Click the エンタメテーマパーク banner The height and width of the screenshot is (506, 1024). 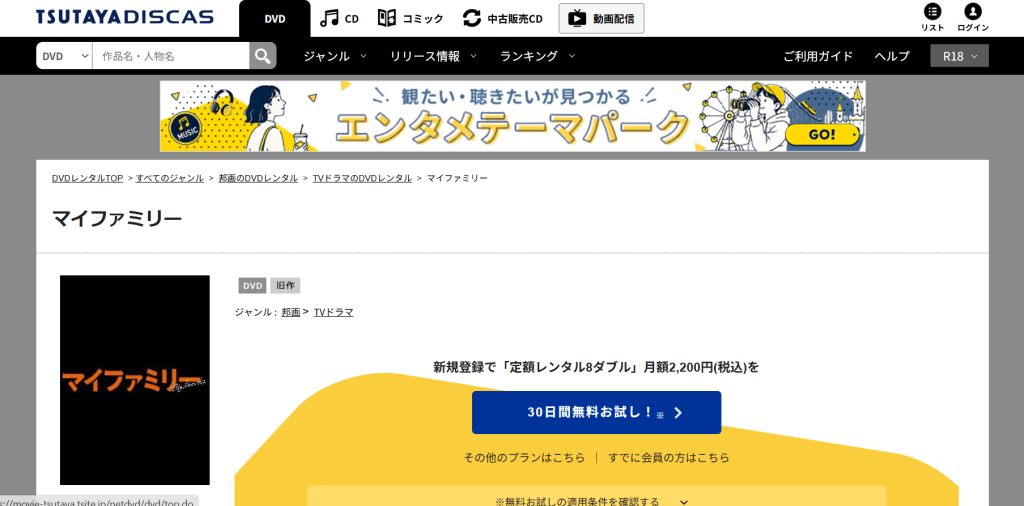tap(513, 116)
